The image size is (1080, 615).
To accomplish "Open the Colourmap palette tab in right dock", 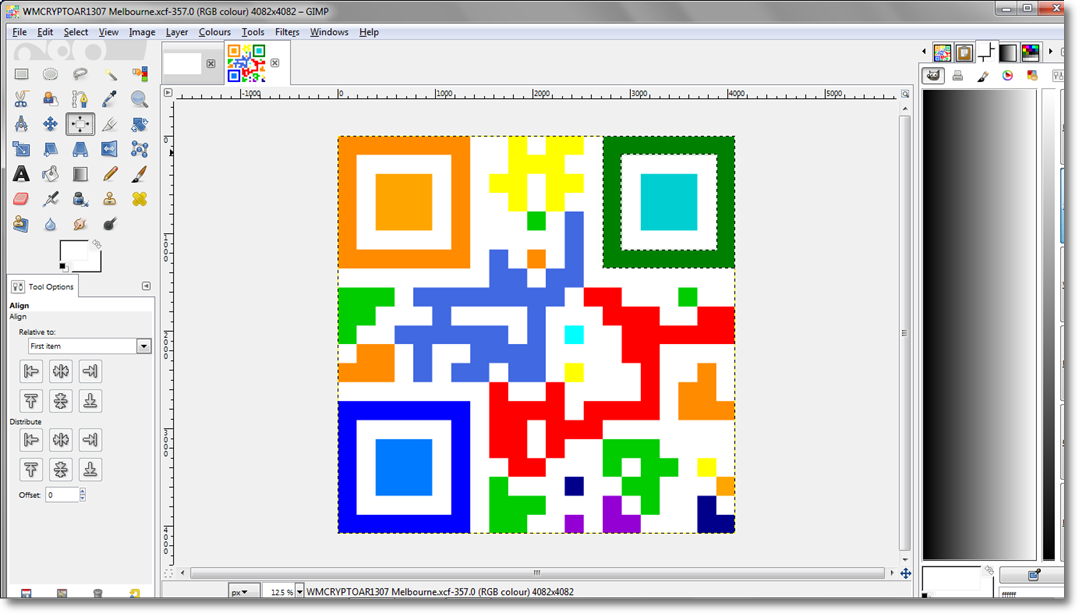I will 1030,52.
